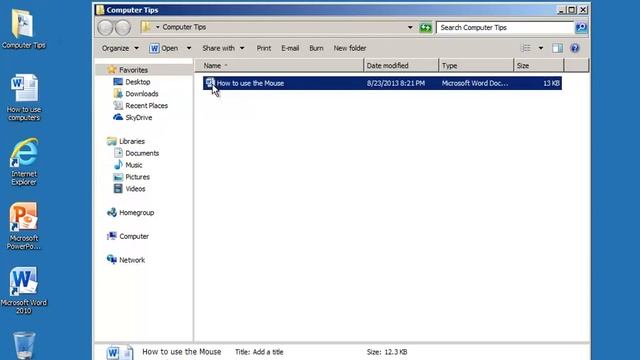Sort files by Size column
The height and width of the screenshot is (360, 640).
(x=539, y=65)
